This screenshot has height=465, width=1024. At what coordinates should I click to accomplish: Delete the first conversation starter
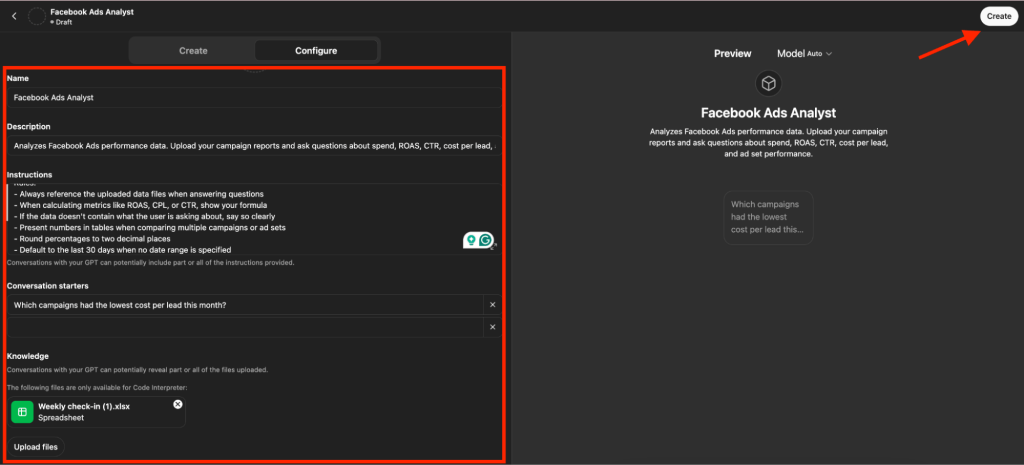(492, 305)
